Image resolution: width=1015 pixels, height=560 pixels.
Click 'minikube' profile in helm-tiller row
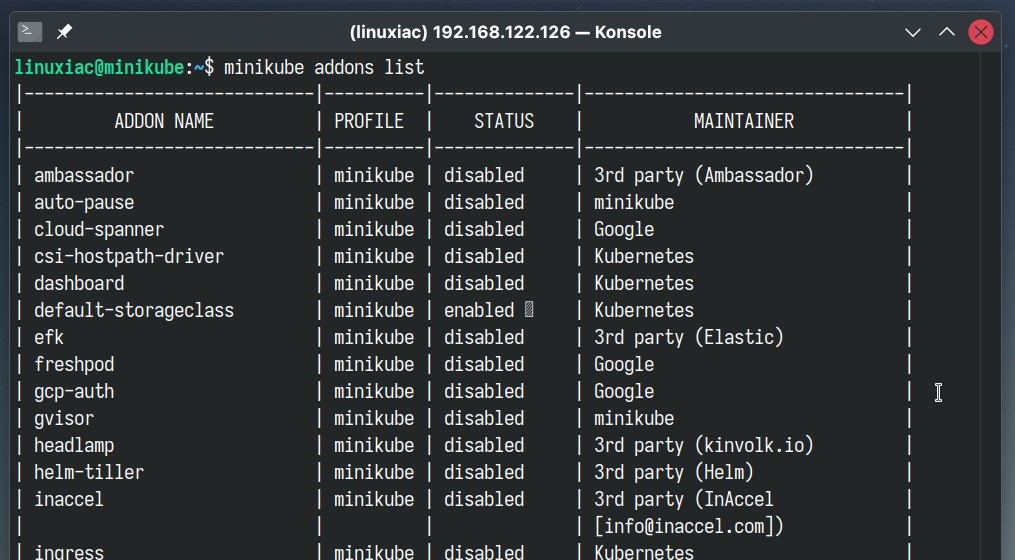click(x=374, y=473)
